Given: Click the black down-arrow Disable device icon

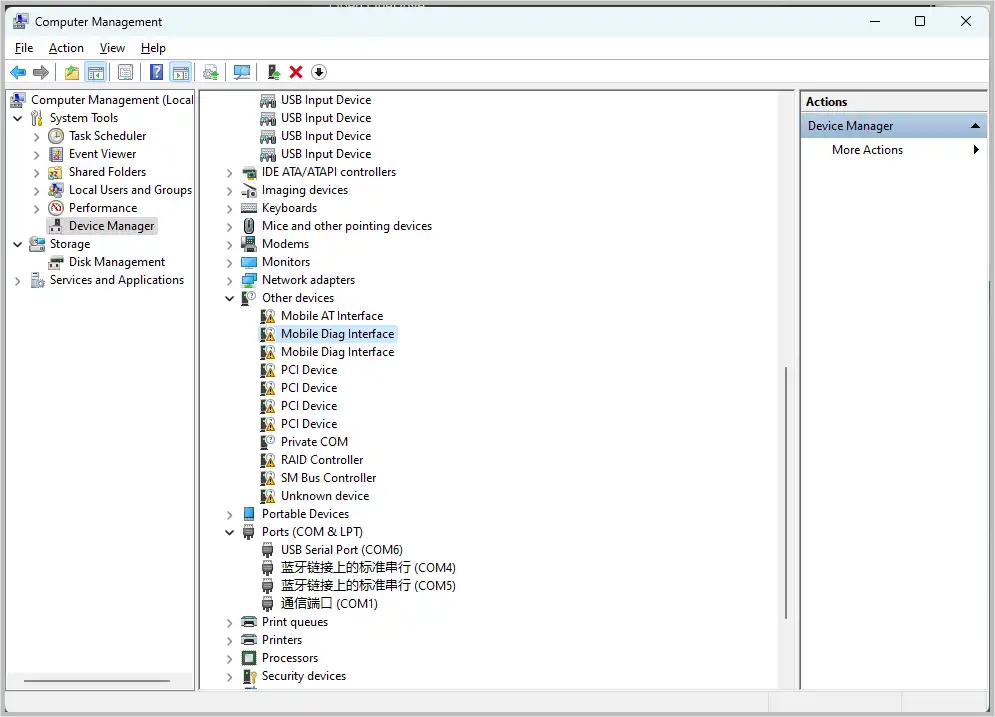Looking at the screenshot, I should click(x=319, y=72).
